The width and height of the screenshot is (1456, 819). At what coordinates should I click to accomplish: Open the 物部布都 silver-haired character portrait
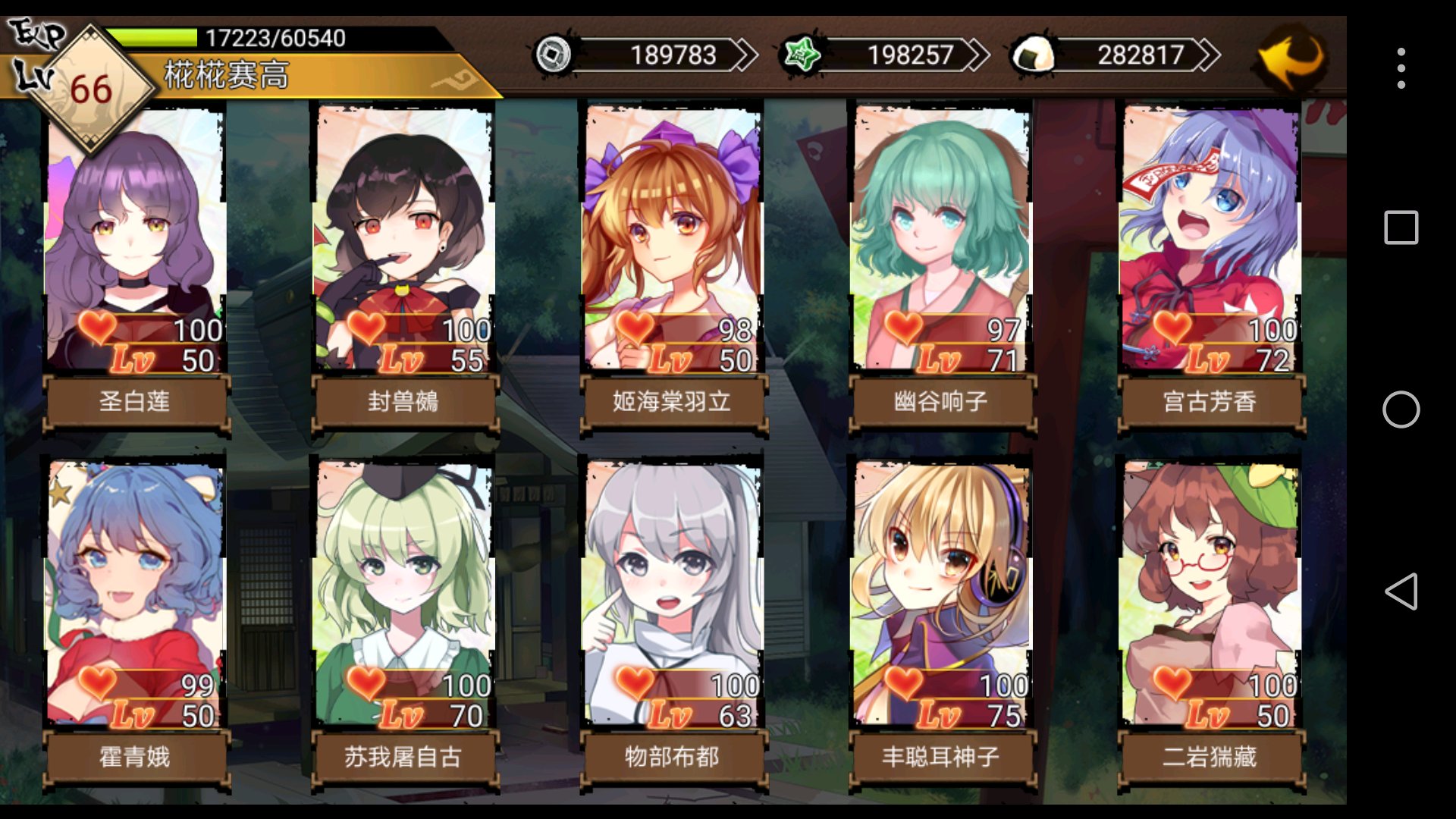click(672, 594)
